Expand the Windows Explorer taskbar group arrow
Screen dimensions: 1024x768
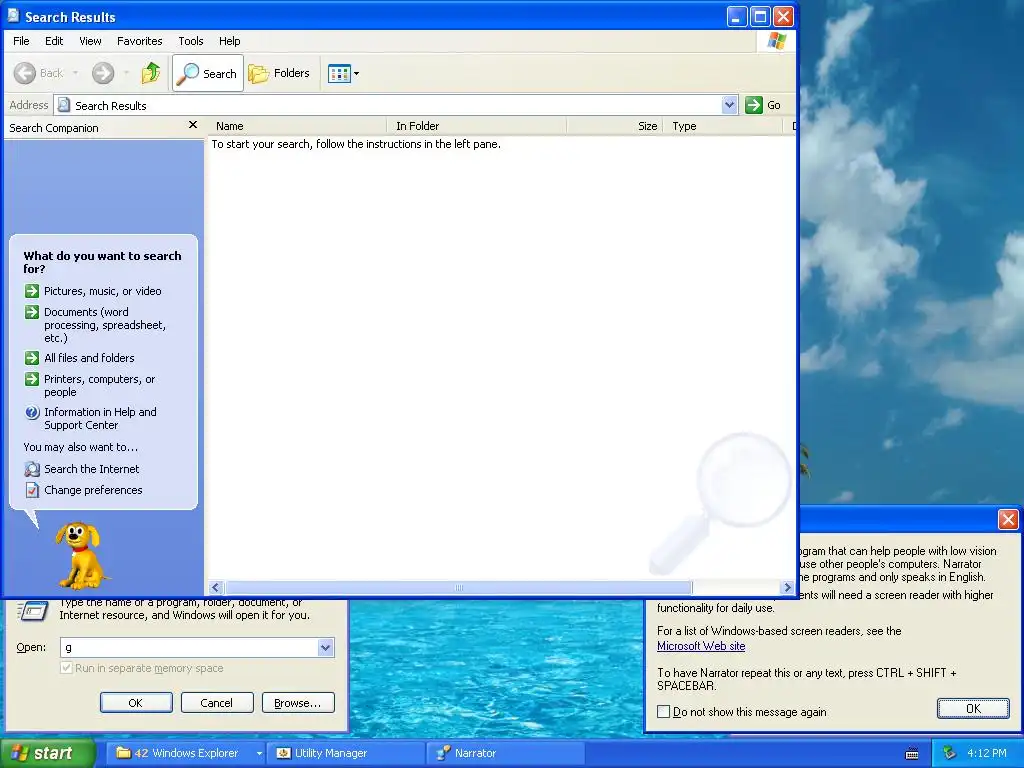[259, 753]
